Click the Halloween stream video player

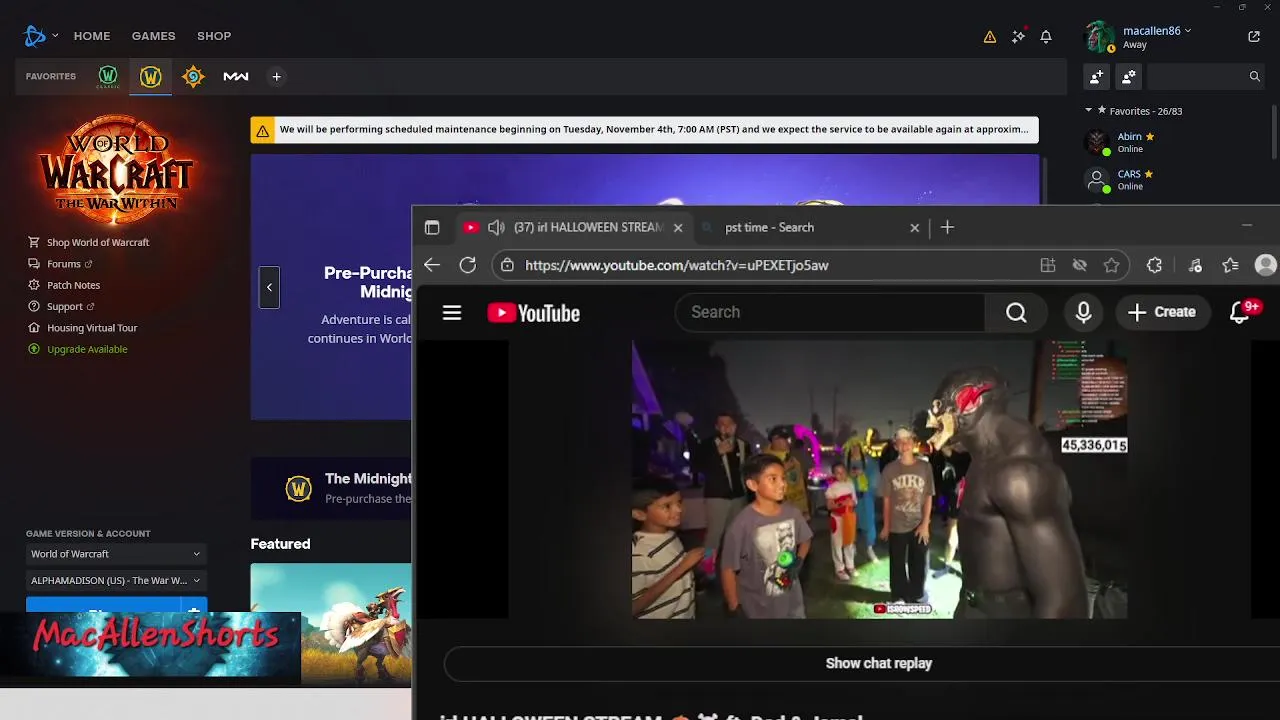(x=879, y=480)
